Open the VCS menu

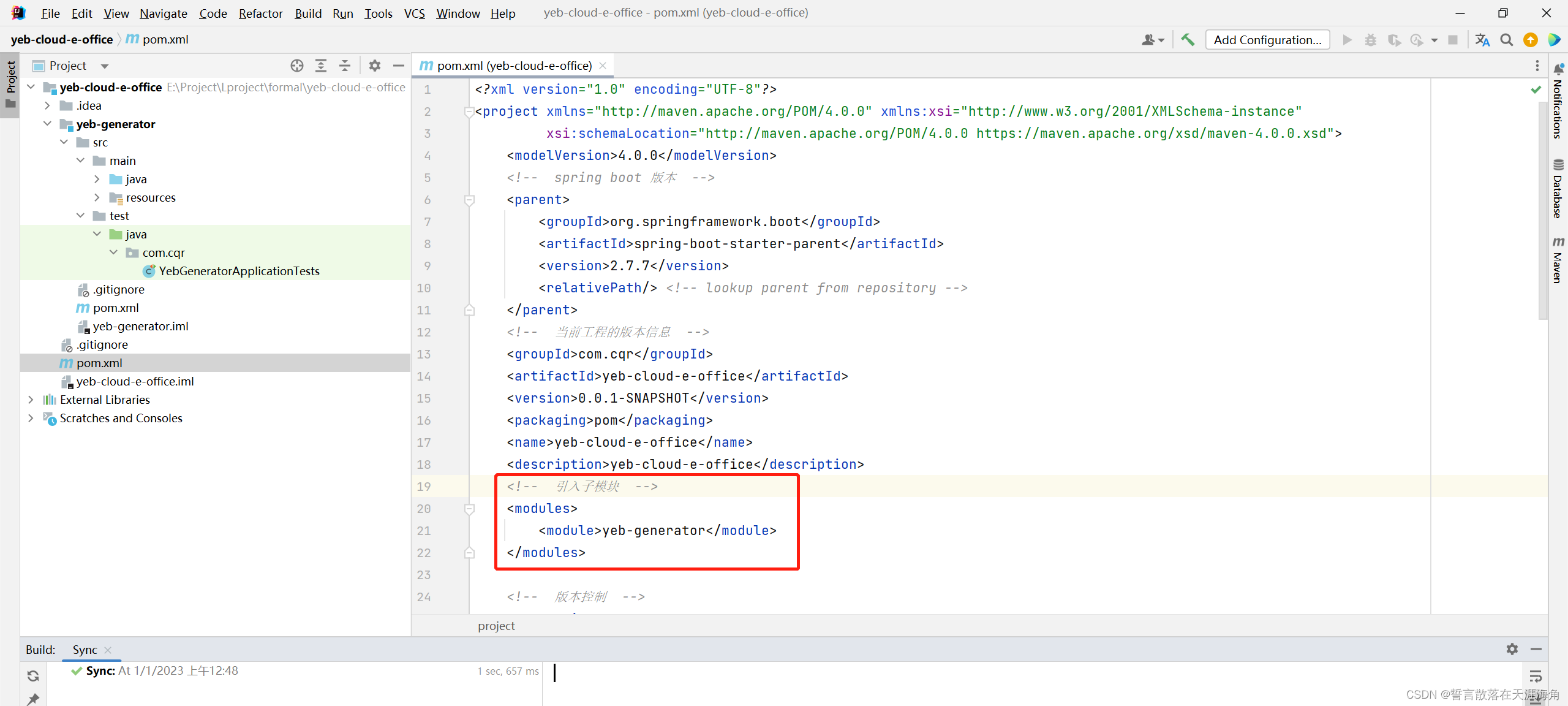click(x=415, y=13)
